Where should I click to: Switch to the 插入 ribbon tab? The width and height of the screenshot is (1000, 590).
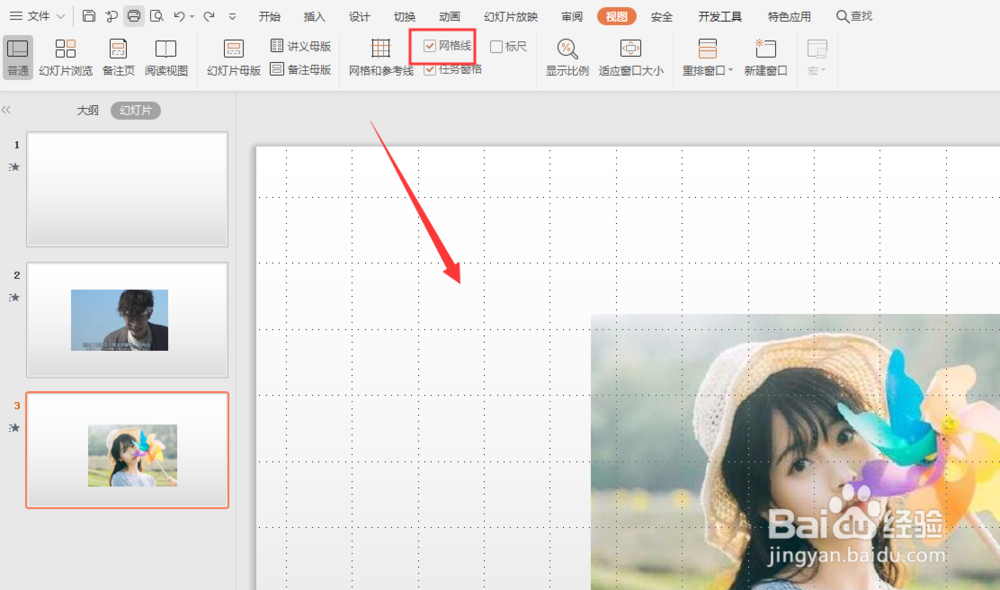pyautogui.click(x=314, y=17)
